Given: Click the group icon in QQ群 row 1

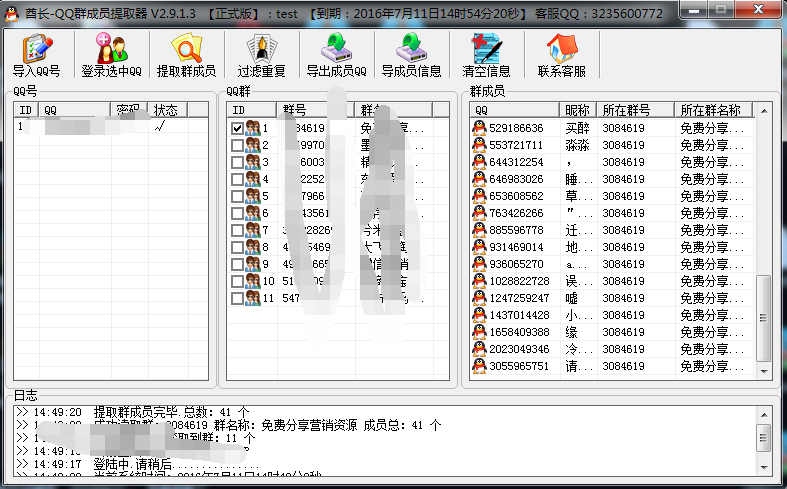Looking at the screenshot, I should 253,128.
